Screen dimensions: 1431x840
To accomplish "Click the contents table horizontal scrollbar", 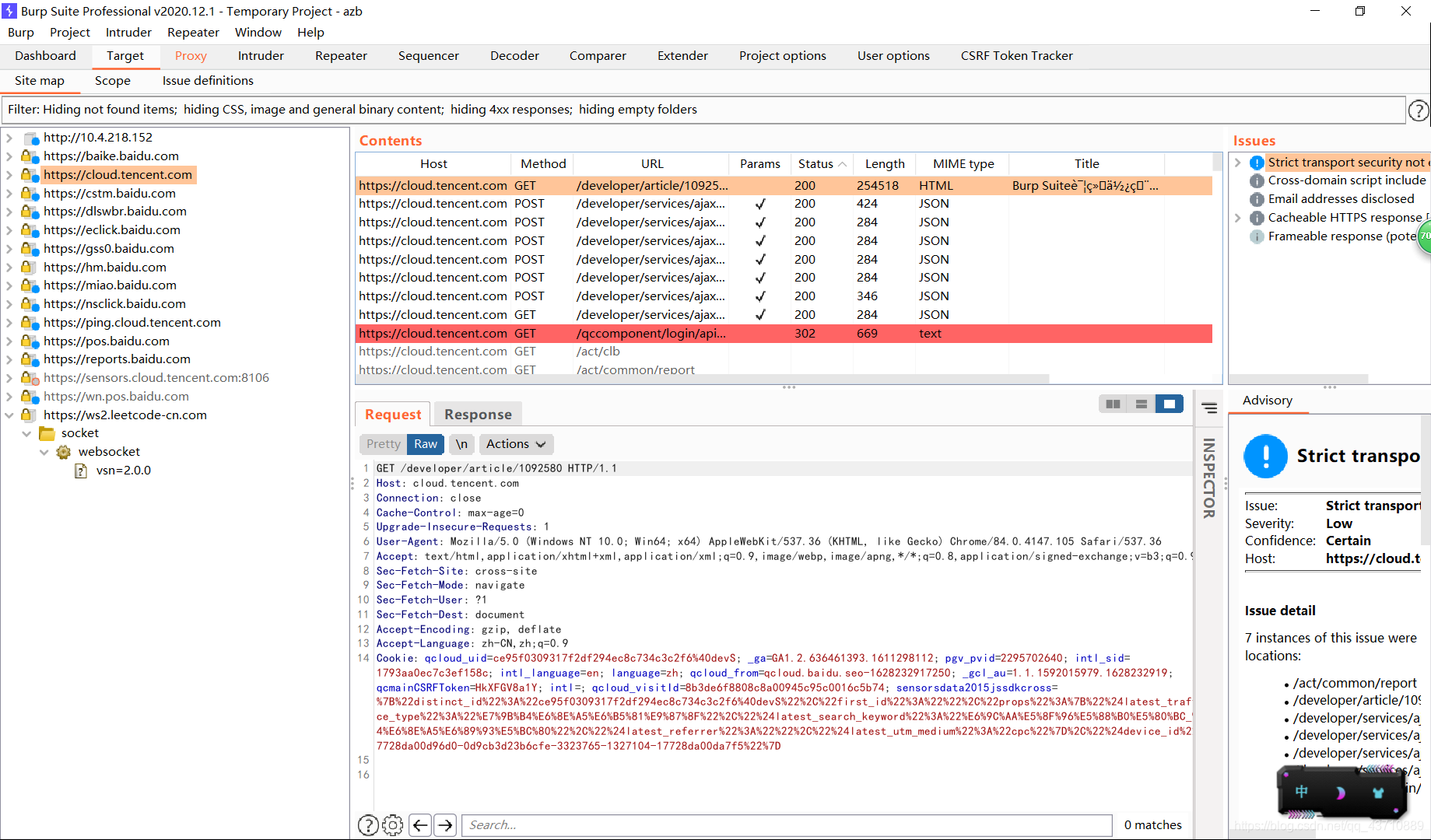I will 703,380.
